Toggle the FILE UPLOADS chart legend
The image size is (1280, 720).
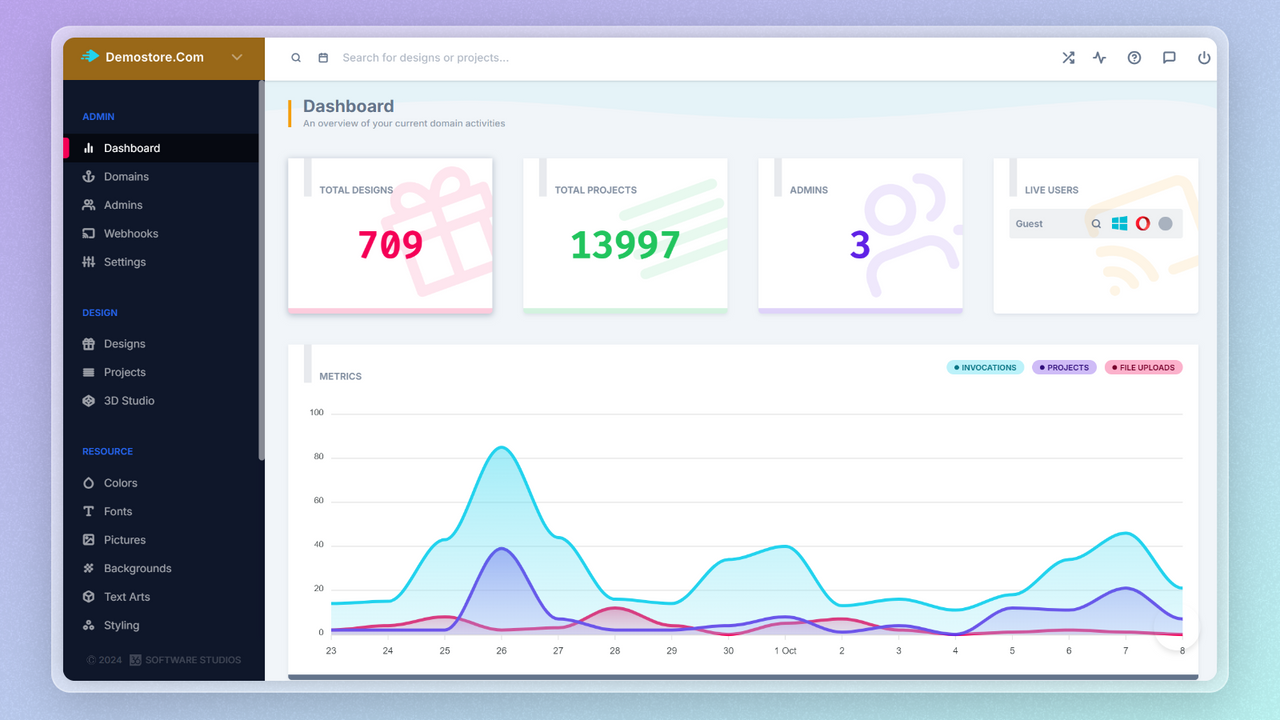[x=1142, y=367]
